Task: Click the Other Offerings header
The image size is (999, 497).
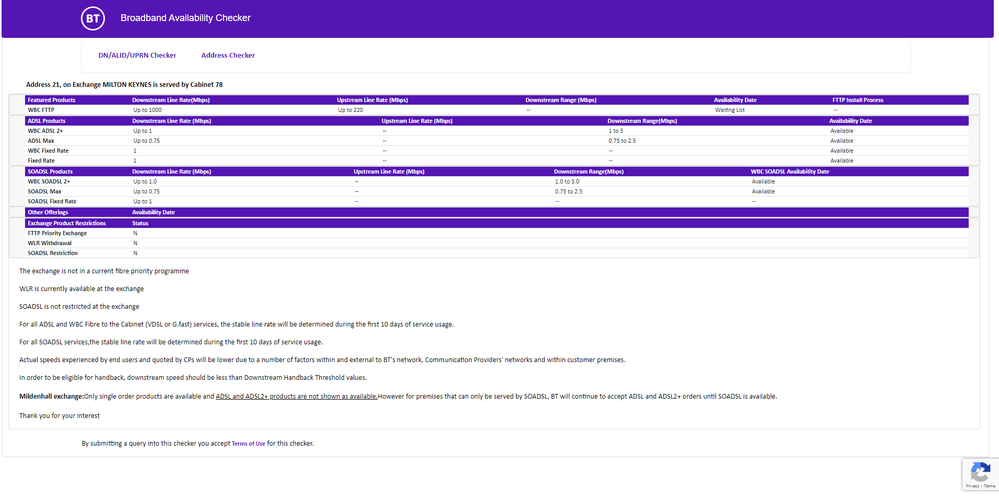Action: coord(48,212)
